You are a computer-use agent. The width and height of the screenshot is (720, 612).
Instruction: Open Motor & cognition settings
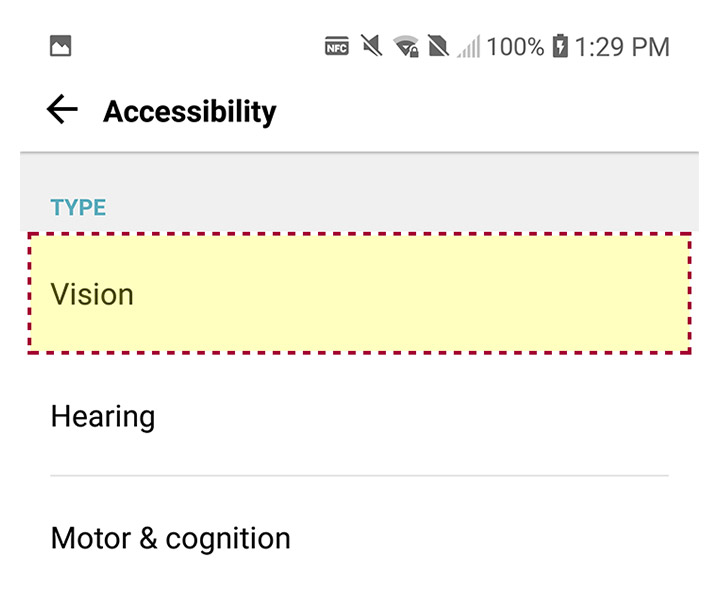[x=360, y=538]
